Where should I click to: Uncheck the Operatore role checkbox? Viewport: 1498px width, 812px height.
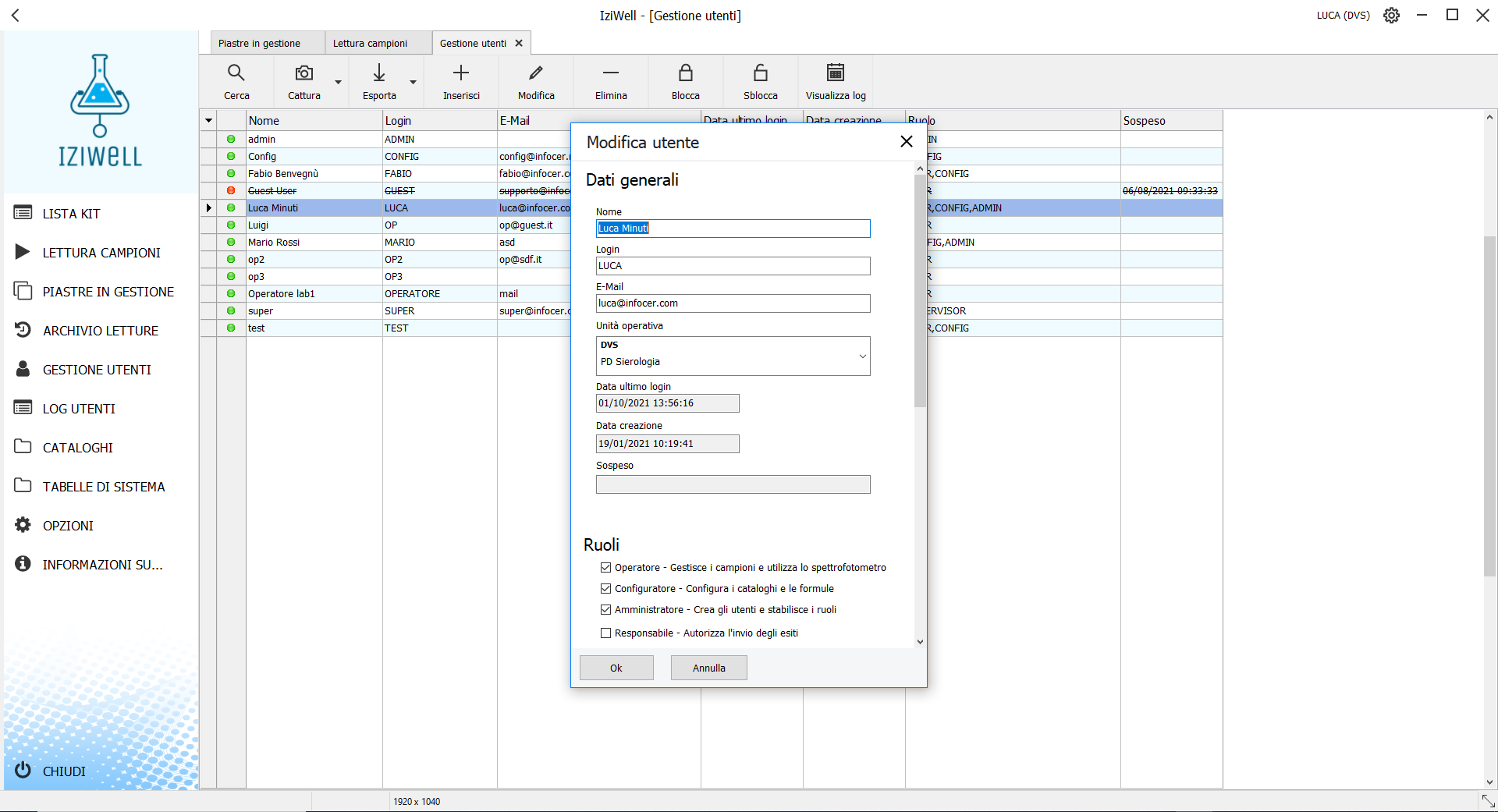[605, 568]
